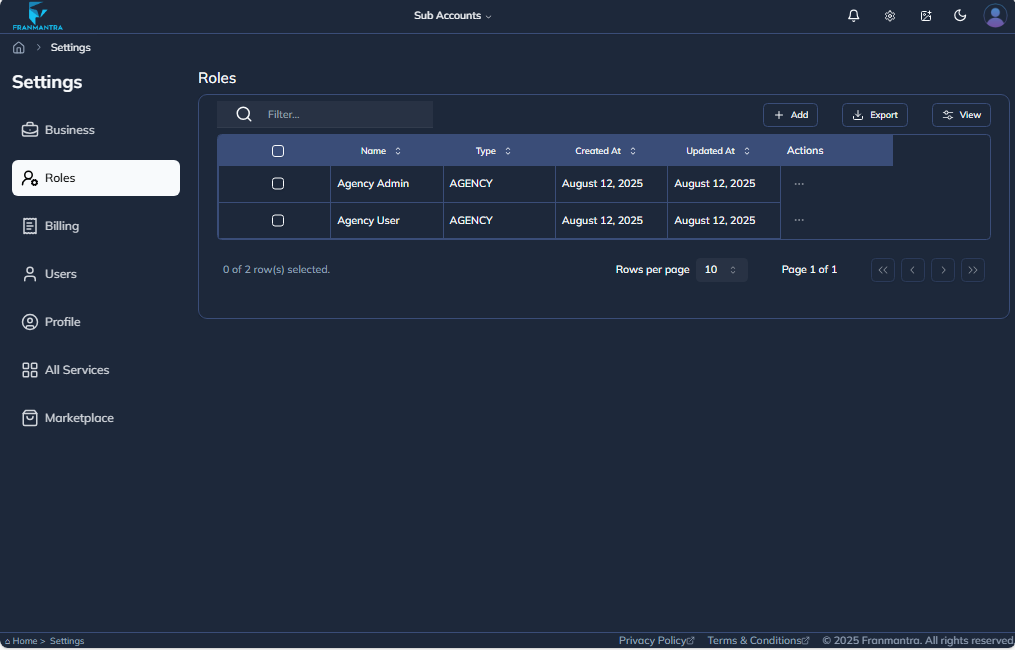Screen dimensions: 1015x650
Task: Switch to the Business settings section
Action: [x=69, y=129]
